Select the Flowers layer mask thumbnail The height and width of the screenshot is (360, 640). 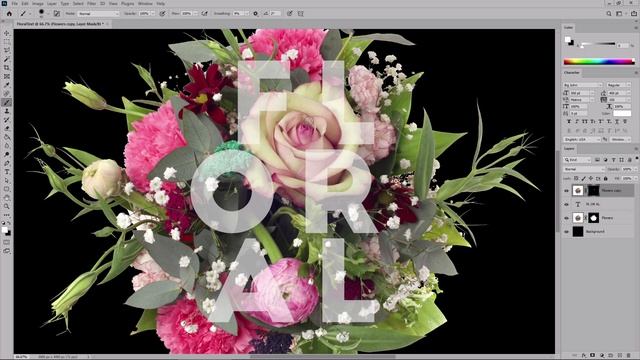tap(593, 218)
